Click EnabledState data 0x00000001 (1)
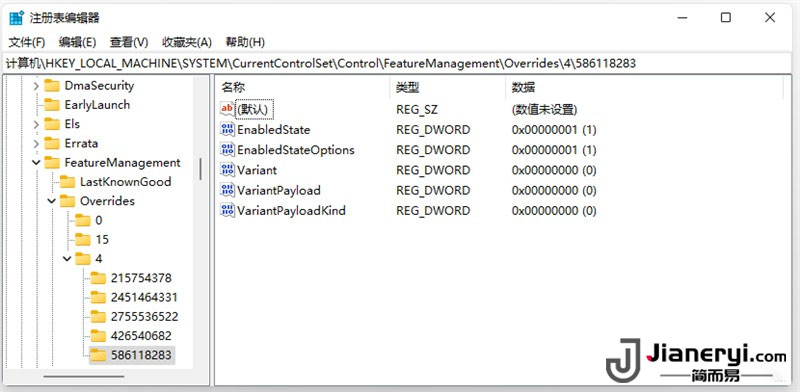This screenshot has height=392, width=800. pyautogui.click(x=554, y=130)
